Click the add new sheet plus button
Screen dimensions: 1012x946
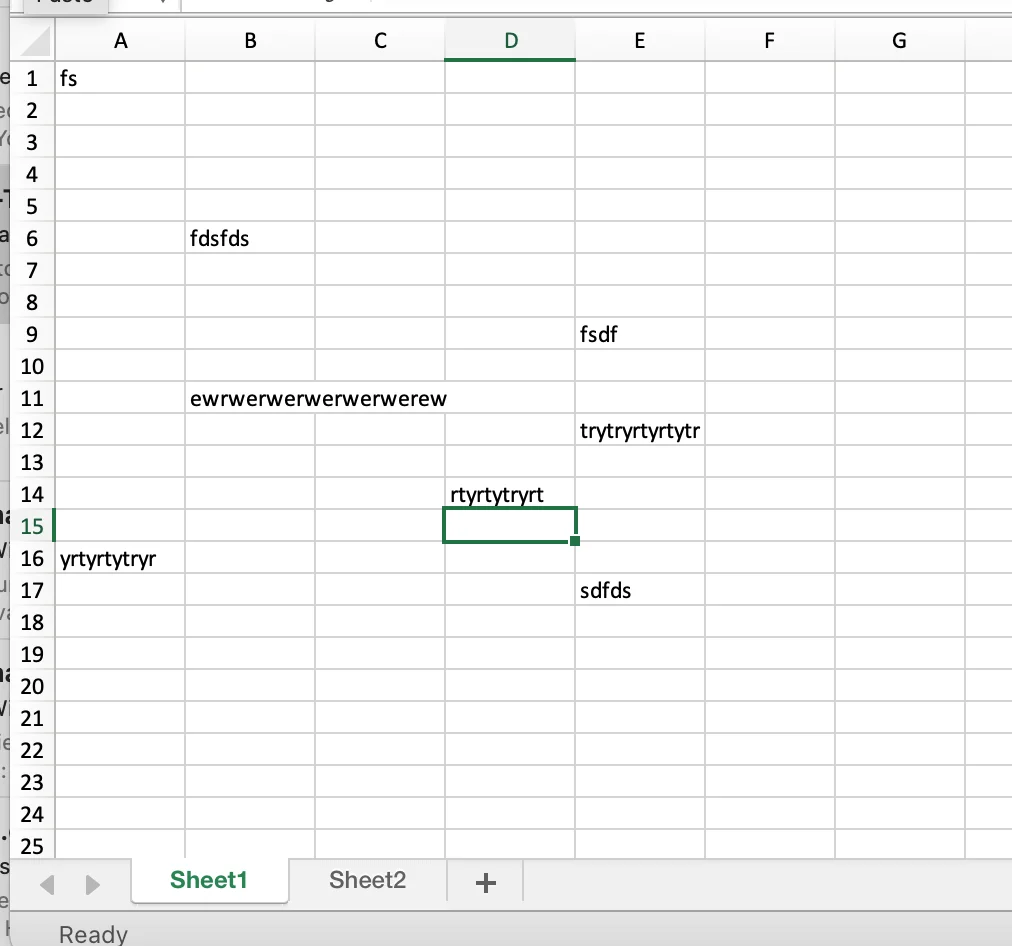coord(486,882)
